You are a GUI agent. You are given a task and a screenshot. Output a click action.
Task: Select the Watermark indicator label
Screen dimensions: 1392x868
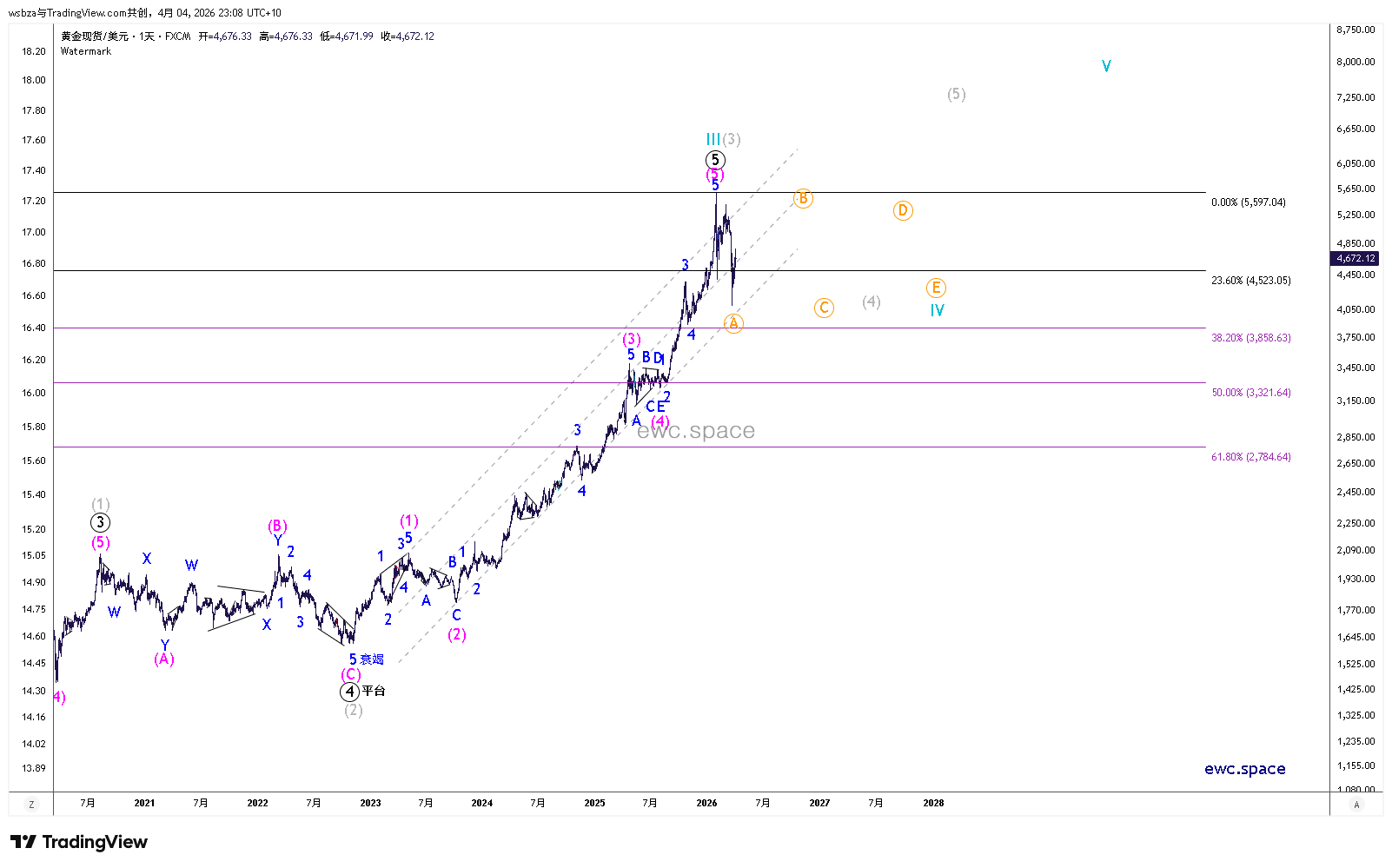86,51
